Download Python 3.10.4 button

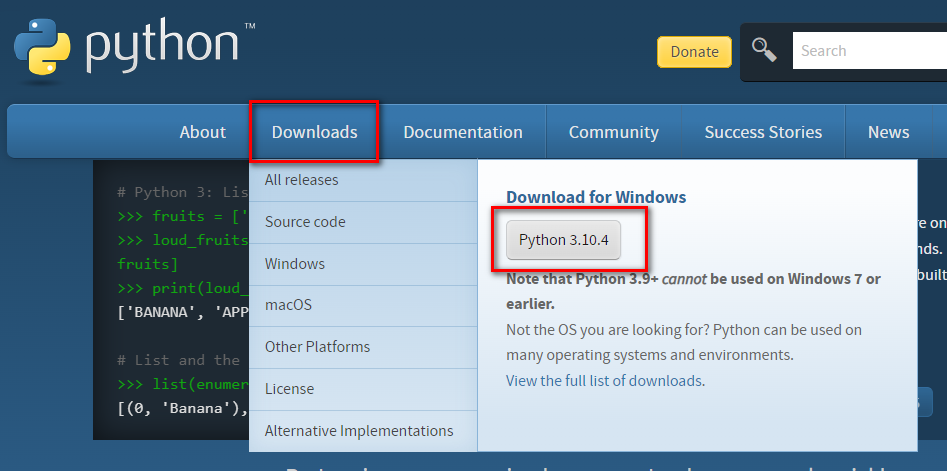563,240
